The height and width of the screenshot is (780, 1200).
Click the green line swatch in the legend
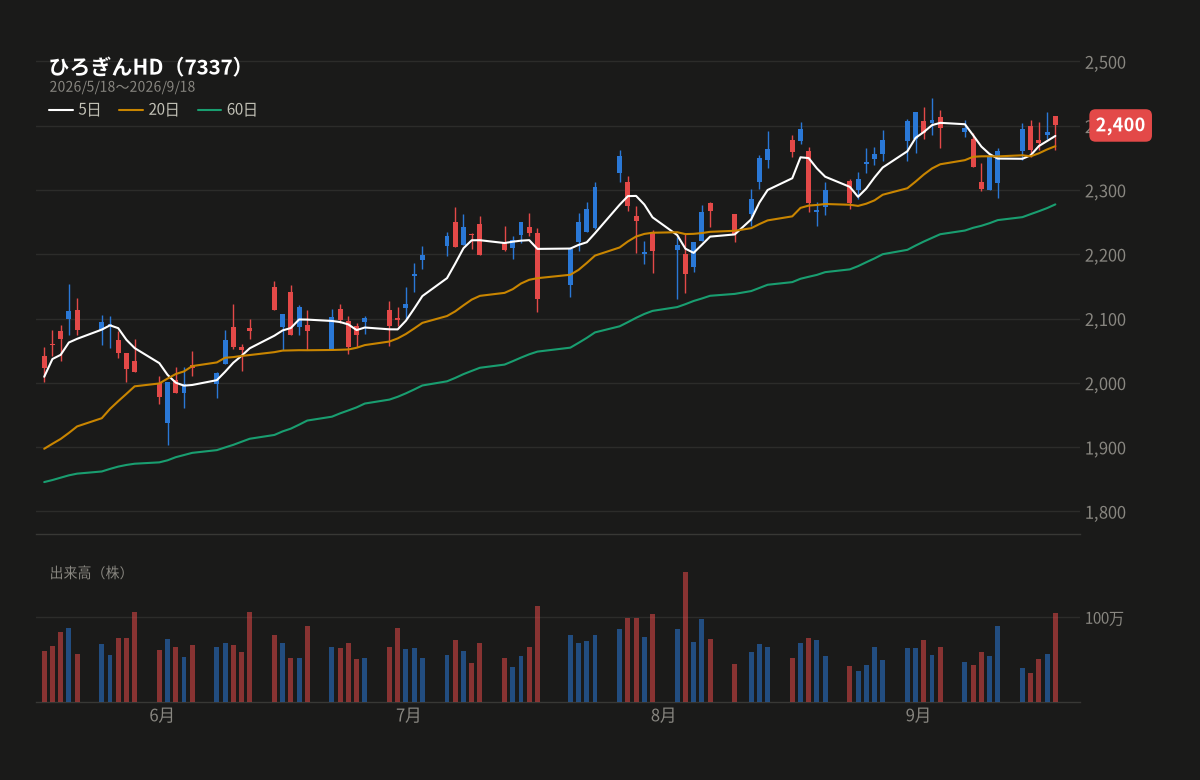(x=209, y=110)
